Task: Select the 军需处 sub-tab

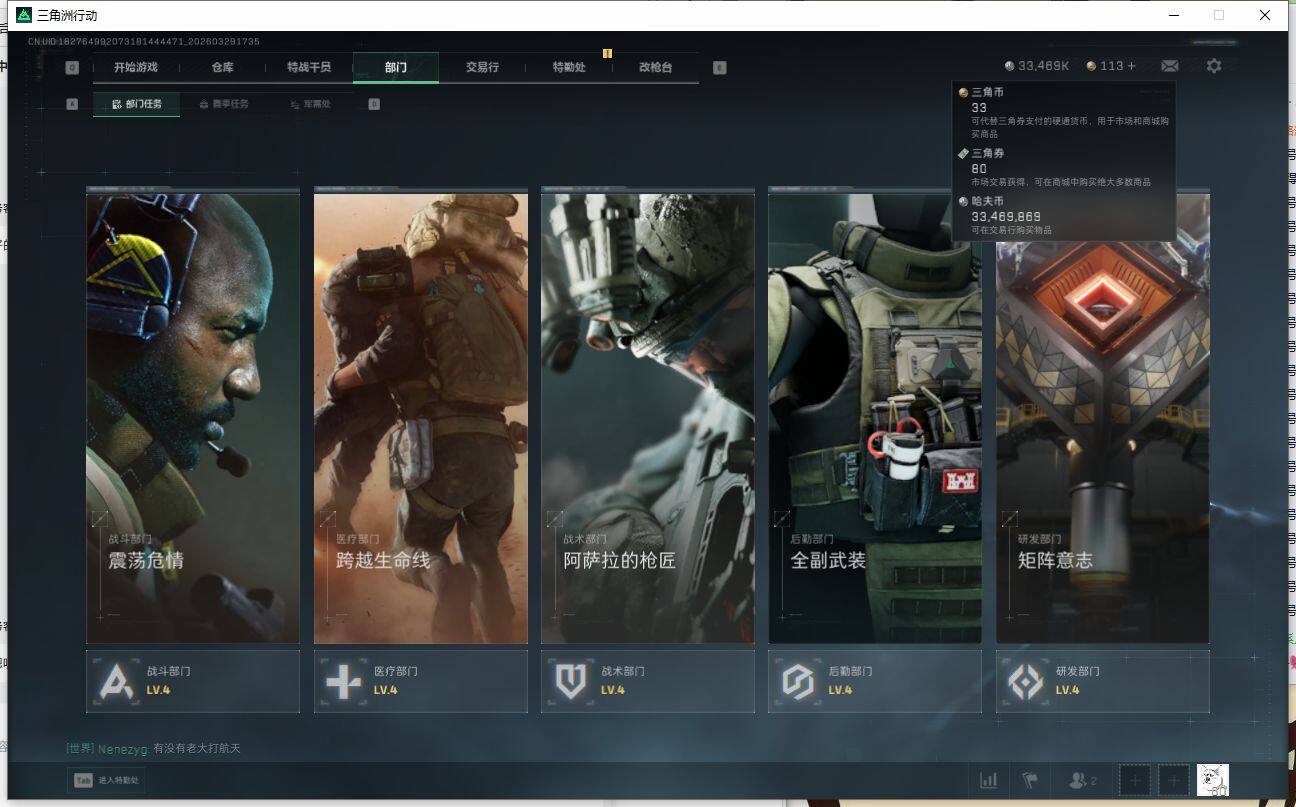Action: (x=310, y=104)
